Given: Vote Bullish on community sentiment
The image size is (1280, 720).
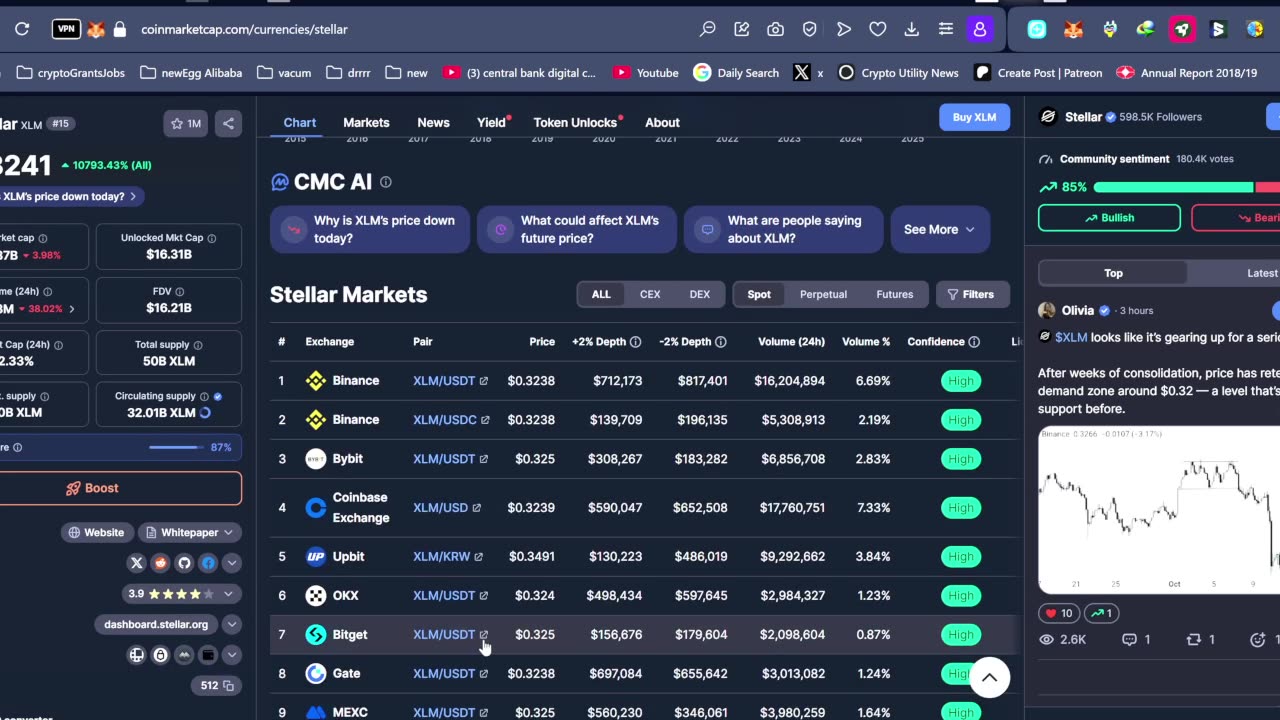Looking at the screenshot, I should 1109,218.
